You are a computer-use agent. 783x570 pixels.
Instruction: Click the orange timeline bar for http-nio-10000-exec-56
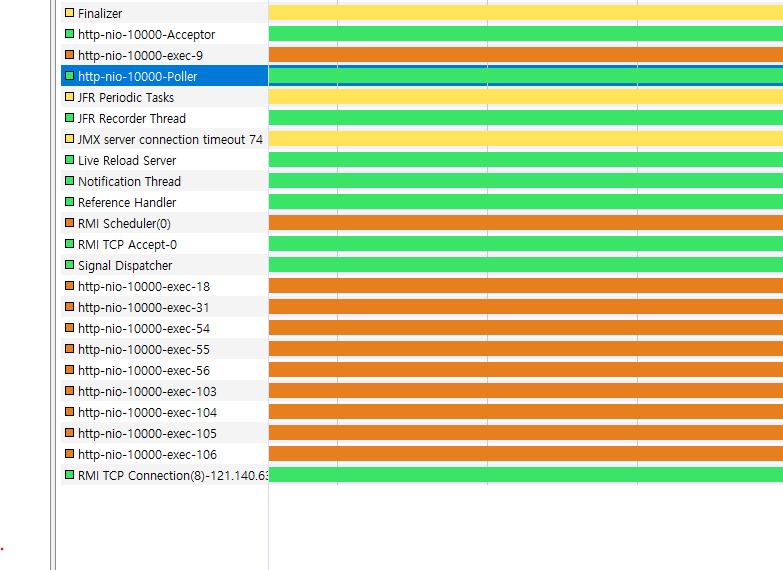[526, 369]
